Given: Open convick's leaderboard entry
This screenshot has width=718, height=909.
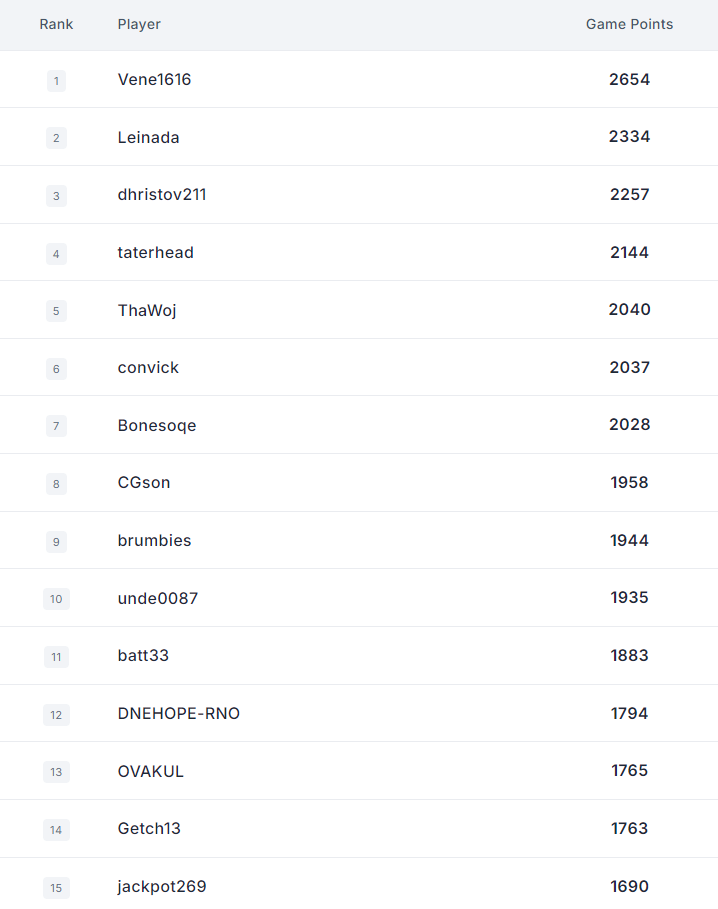Looking at the screenshot, I should [148, 368].
